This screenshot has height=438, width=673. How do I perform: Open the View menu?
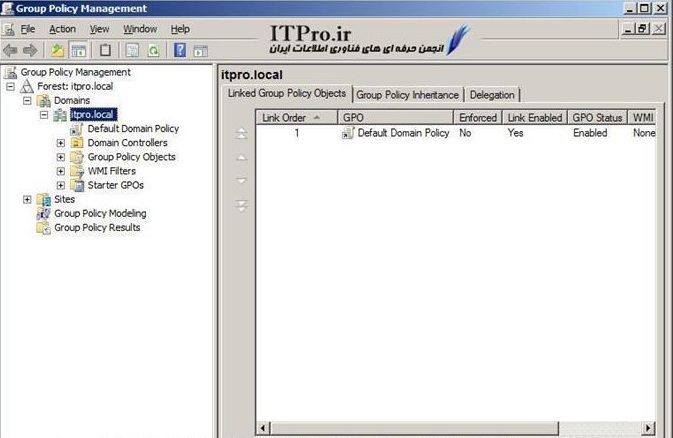pos(99,30)
